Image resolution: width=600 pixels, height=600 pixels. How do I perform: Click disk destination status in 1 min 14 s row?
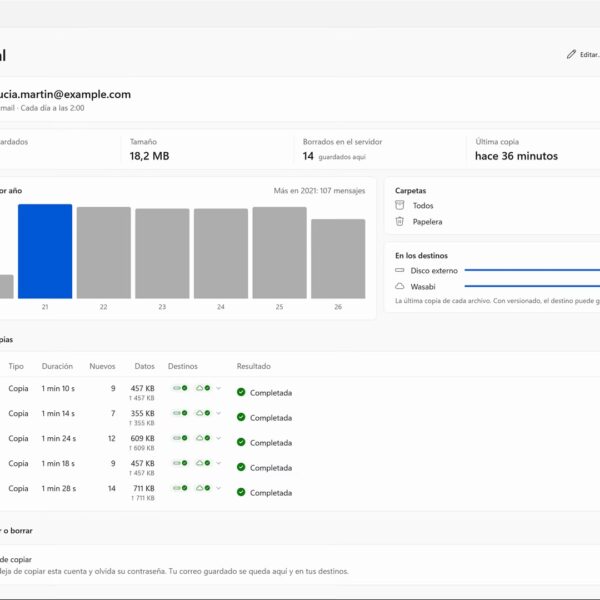coord(180,413)
